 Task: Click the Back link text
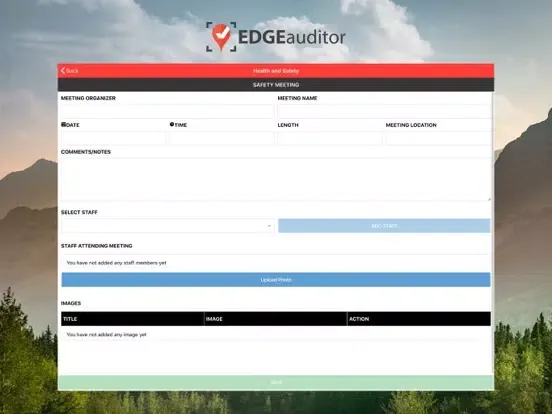(x=72, y=71)
